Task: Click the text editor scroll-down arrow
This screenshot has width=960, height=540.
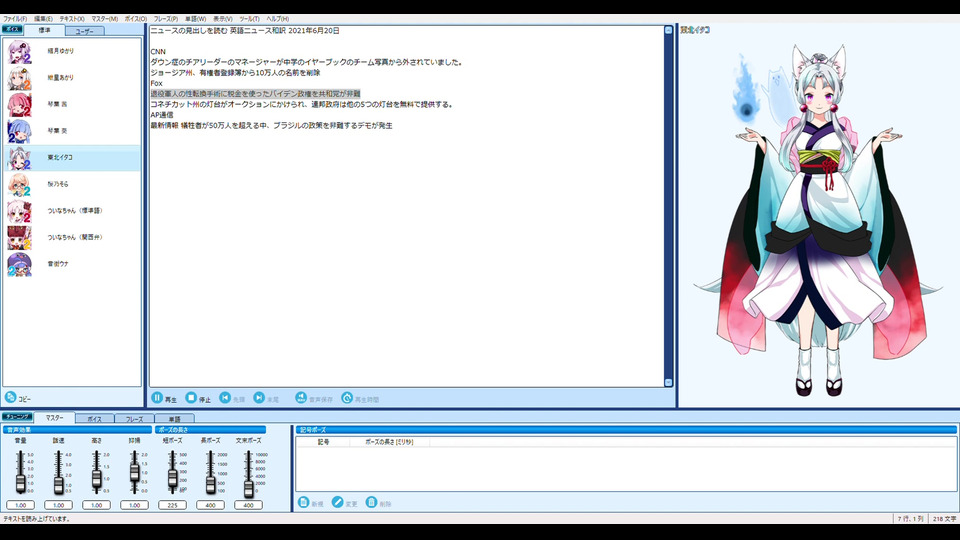Action: [668, 383]
